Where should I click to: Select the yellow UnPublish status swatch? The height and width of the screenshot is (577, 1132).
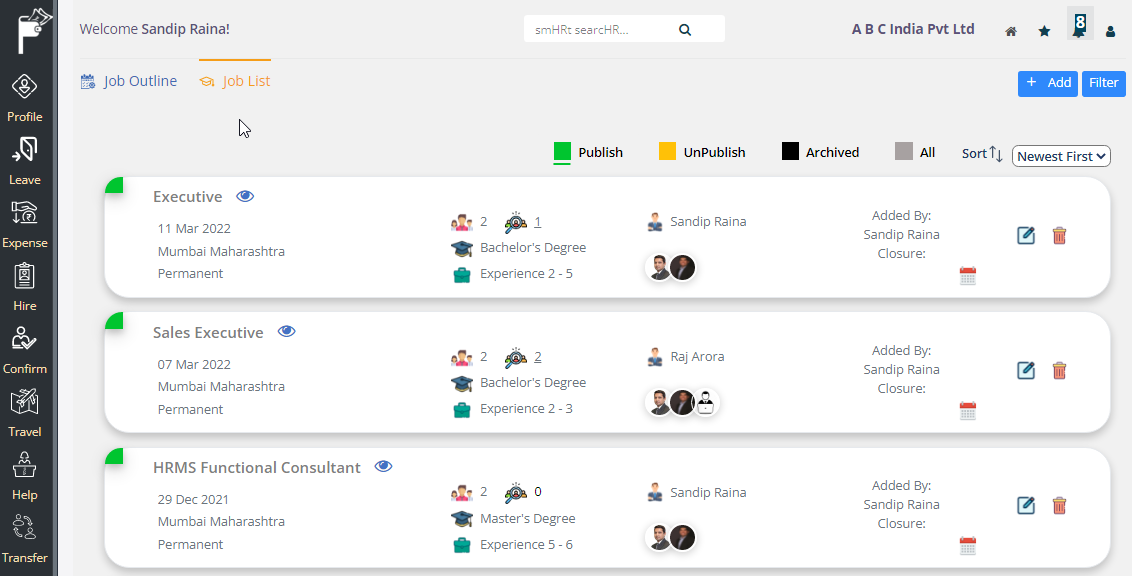667,152
